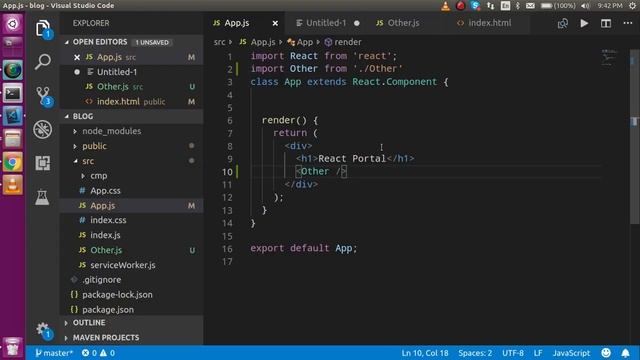640x360 pixels.
Task: Click src in the breadcrumb
Action: (x=219, y=42)
